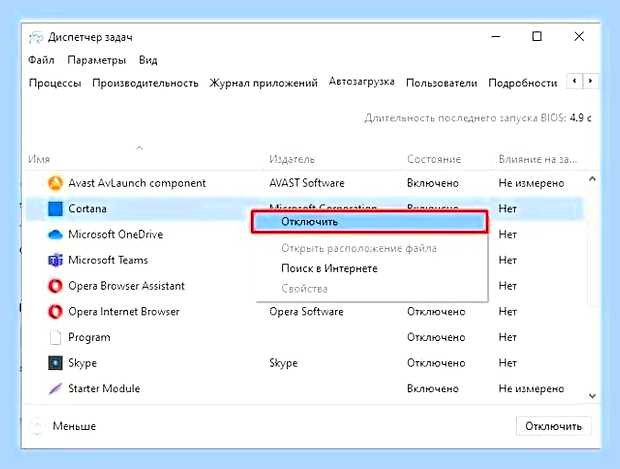Select the Program row name

89,338
